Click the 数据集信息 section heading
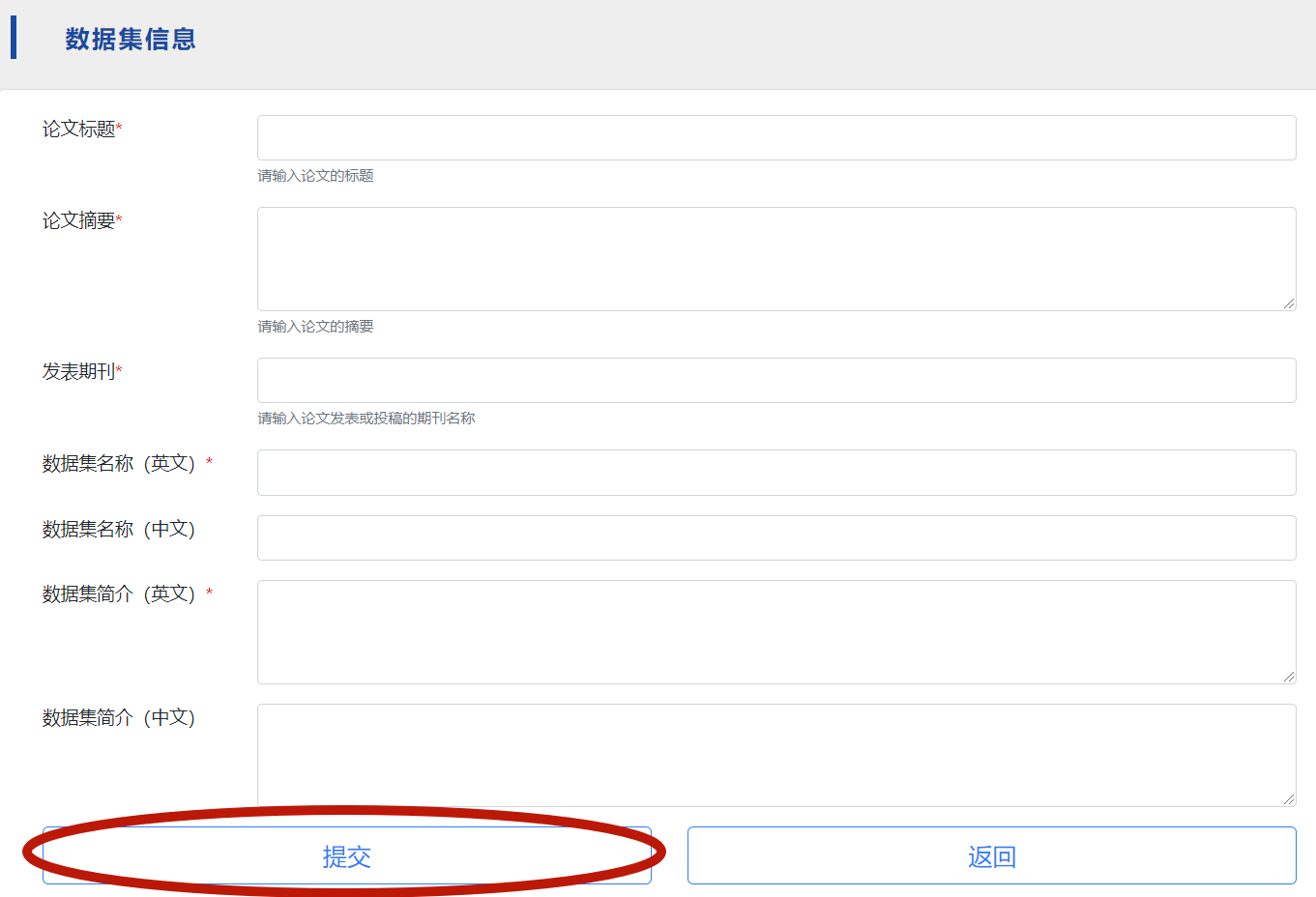Image resolution: width=1316 pixels, height=897 pixels. tap(131, 40)
